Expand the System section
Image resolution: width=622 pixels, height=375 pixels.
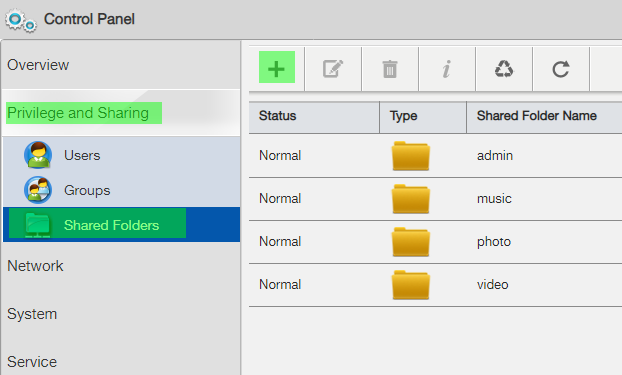coord(32,314)
